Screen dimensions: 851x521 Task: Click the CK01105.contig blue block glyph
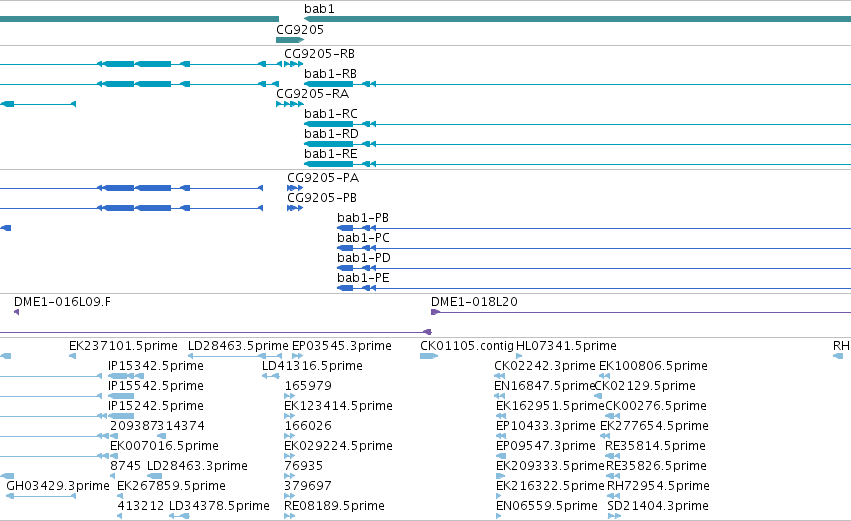(x=429, y=356)
